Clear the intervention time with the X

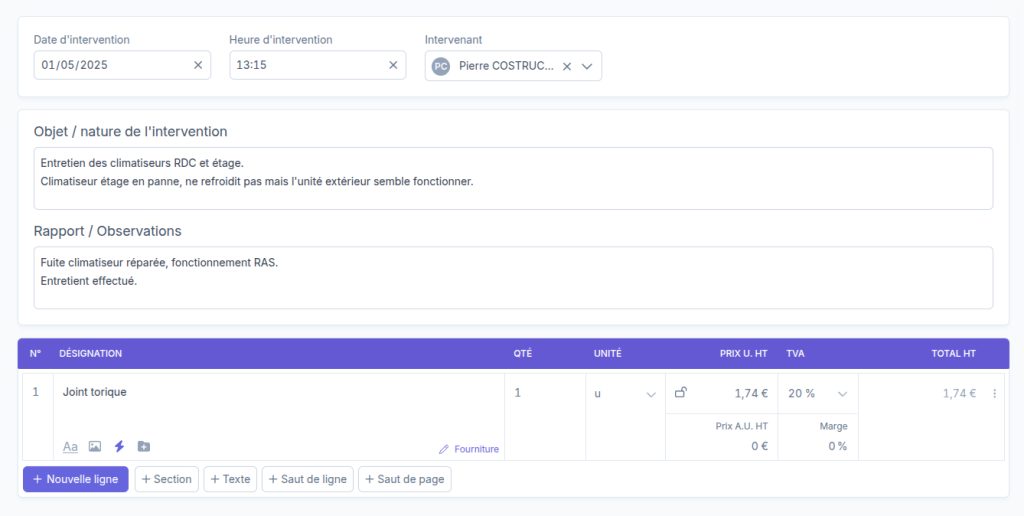click(x=393, y=65)
